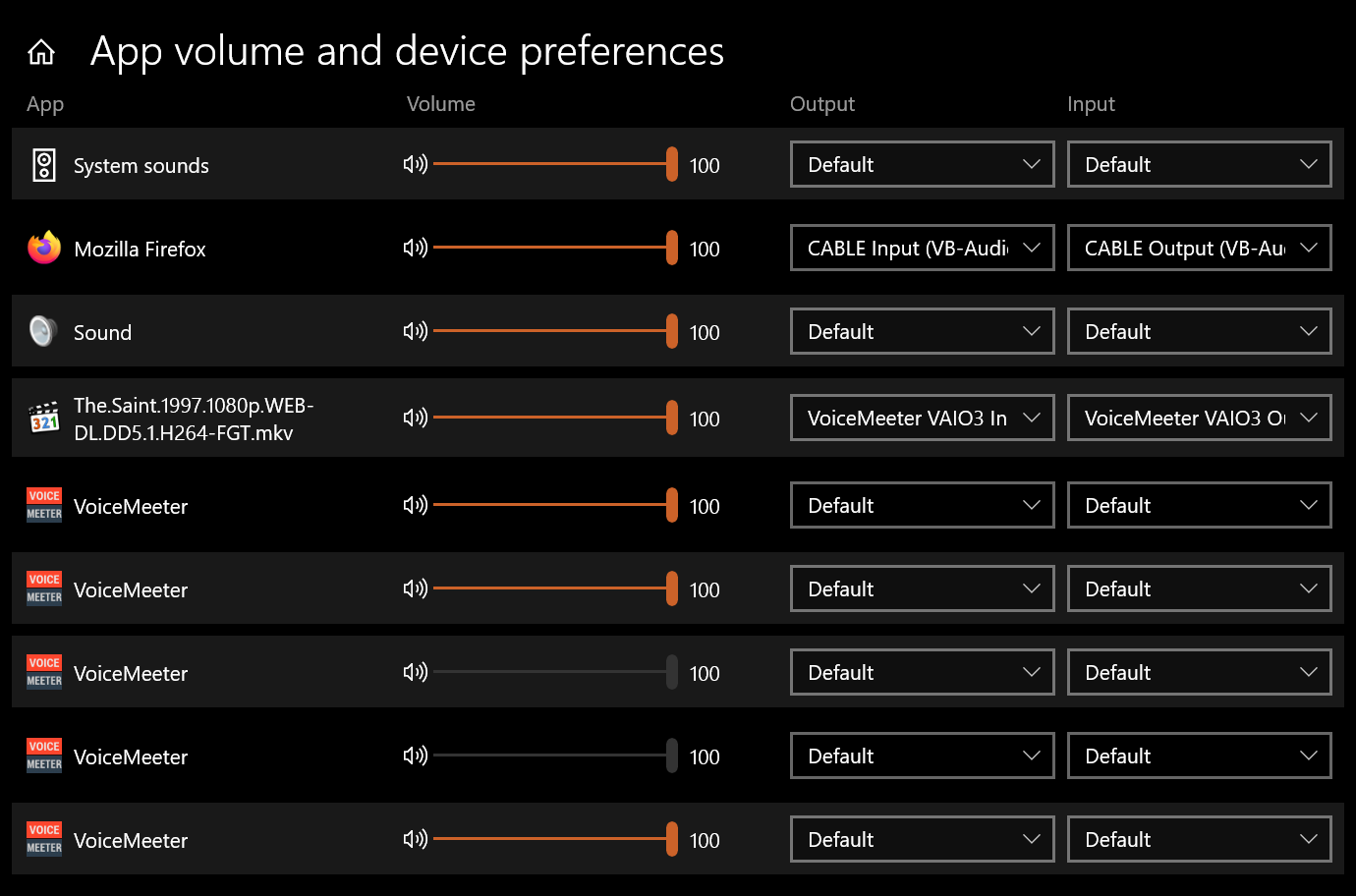This screenshot has height=896, width=1356.
Task: Click the Media Player Classic icon beside the movie file
Action: [x=43, y=417]
